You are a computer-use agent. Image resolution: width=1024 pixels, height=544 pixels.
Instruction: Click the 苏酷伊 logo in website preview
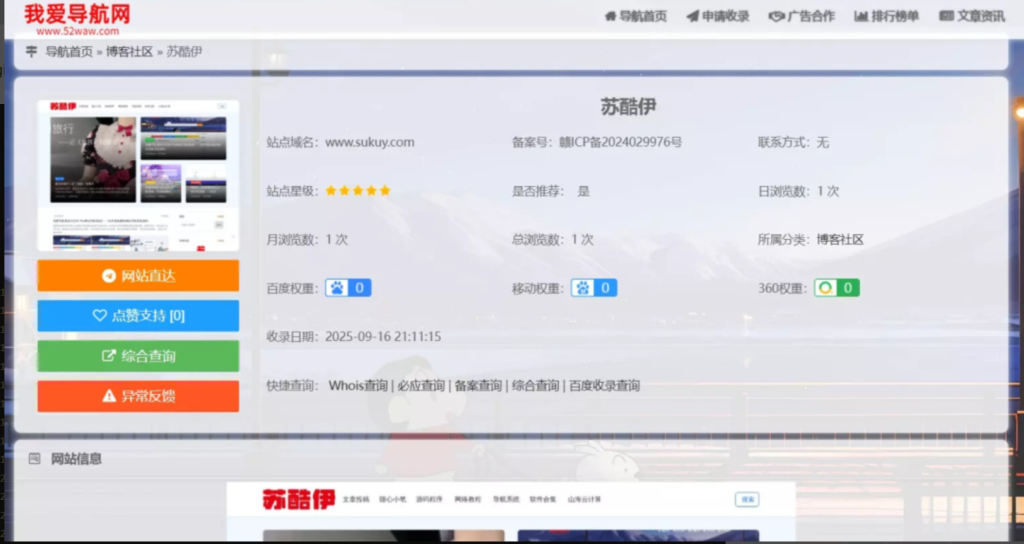[x=298, y=500]
